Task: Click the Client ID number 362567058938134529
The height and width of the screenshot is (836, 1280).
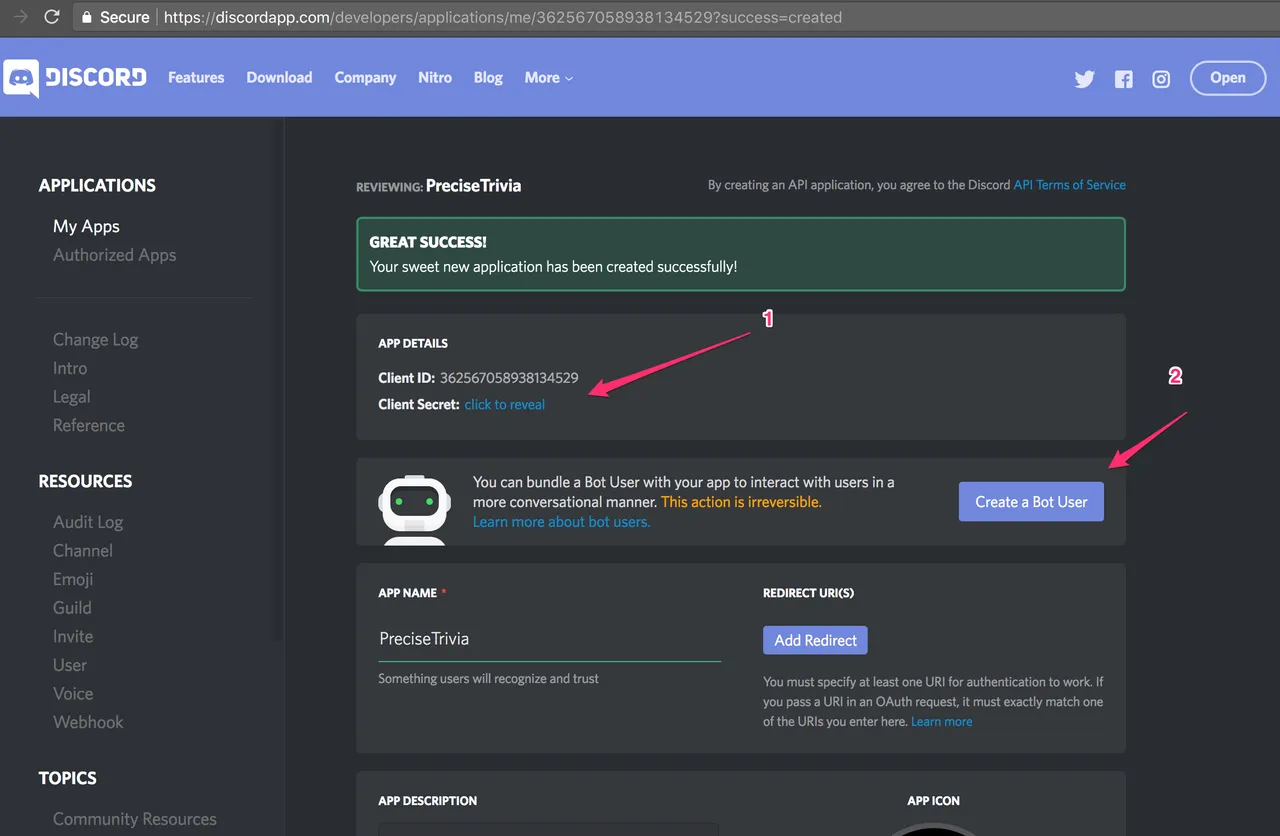Action: click(x=509, y=378)
